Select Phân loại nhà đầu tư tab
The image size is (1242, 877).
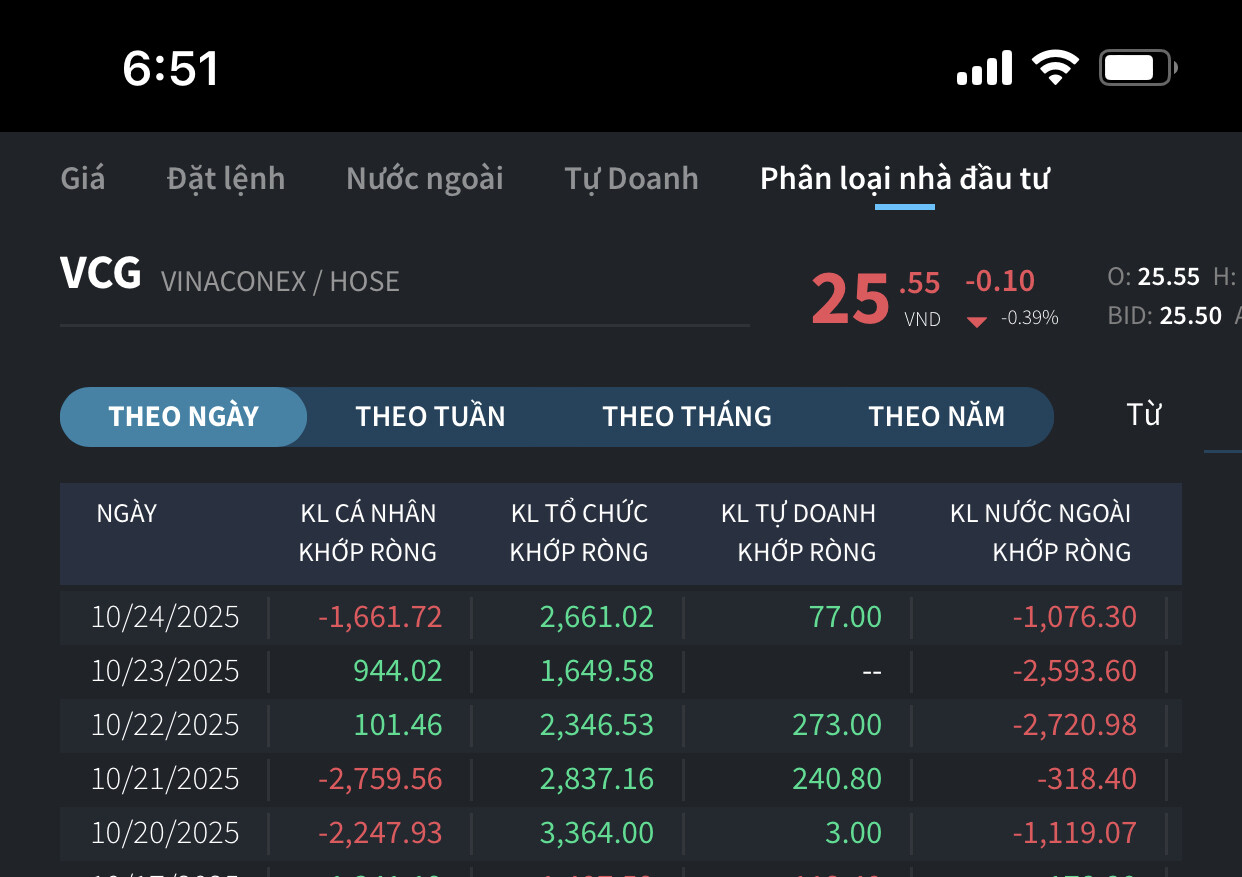point(904,179)
